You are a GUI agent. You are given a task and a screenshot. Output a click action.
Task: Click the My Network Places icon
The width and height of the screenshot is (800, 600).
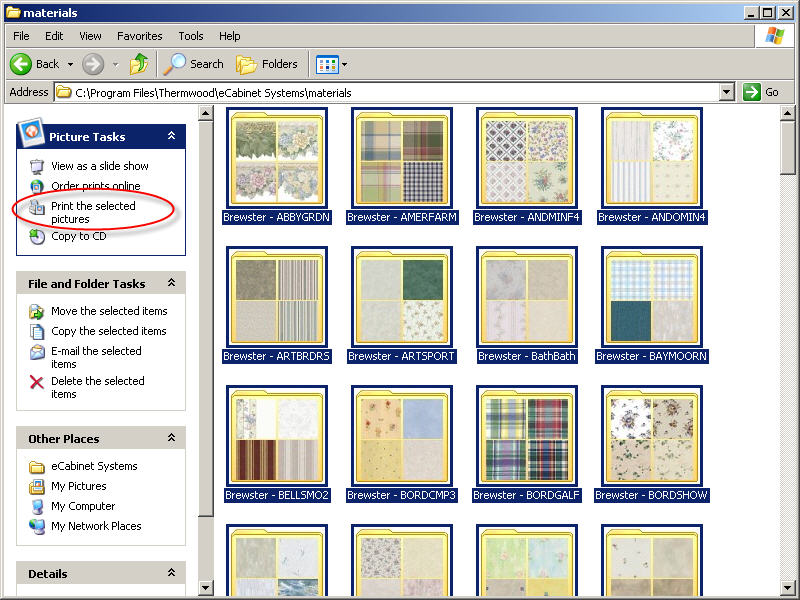tap(37, 527)
